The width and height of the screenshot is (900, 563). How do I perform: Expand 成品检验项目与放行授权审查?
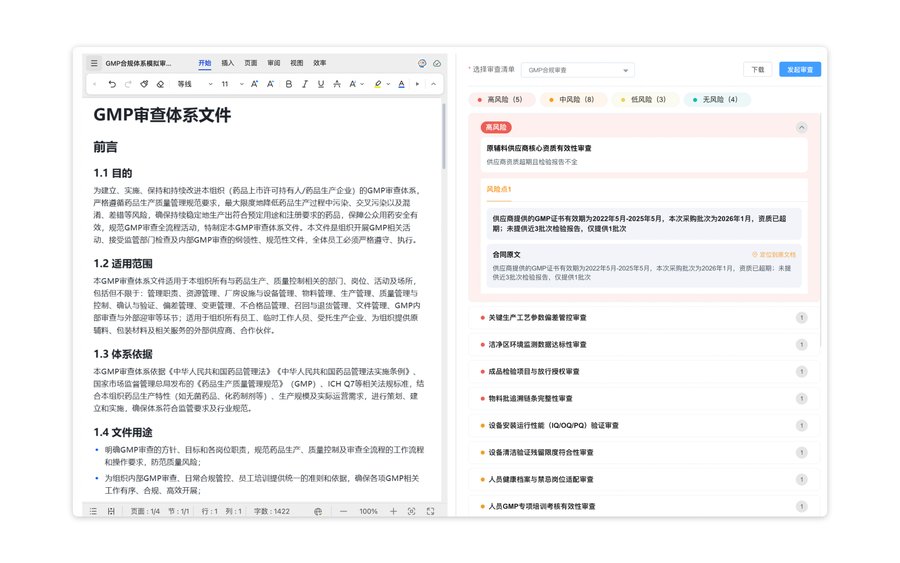point(643,371)
